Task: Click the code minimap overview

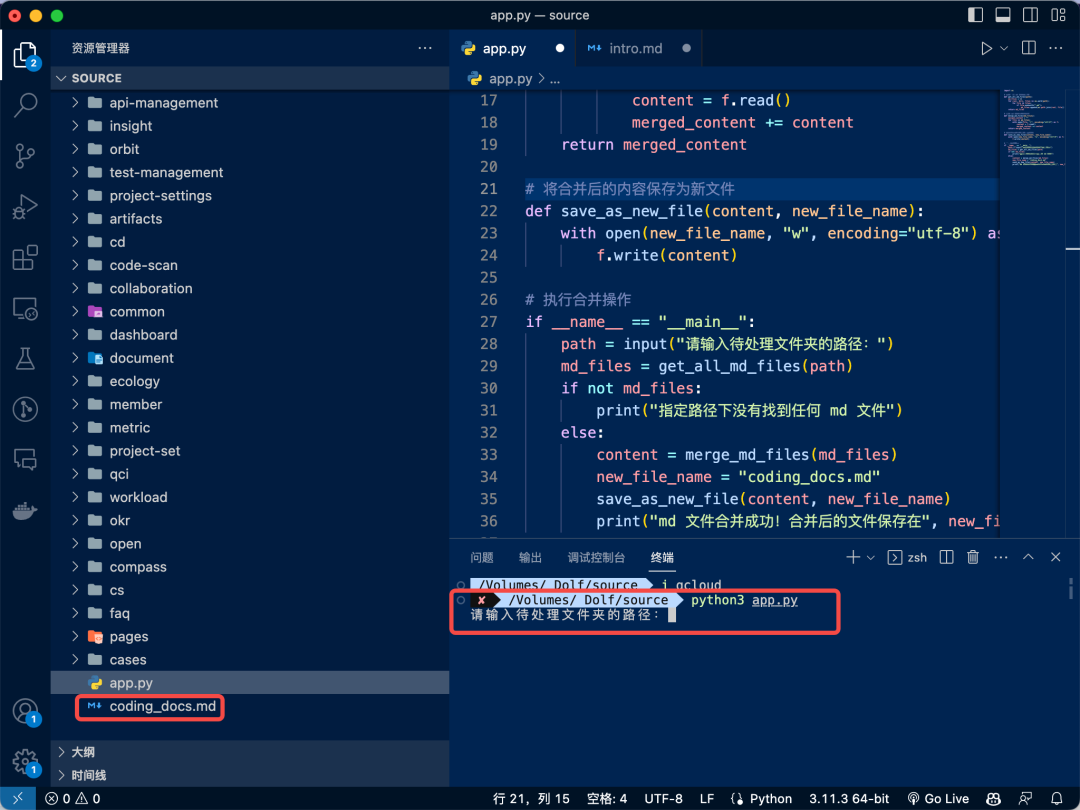Action: pos(1033,128)
